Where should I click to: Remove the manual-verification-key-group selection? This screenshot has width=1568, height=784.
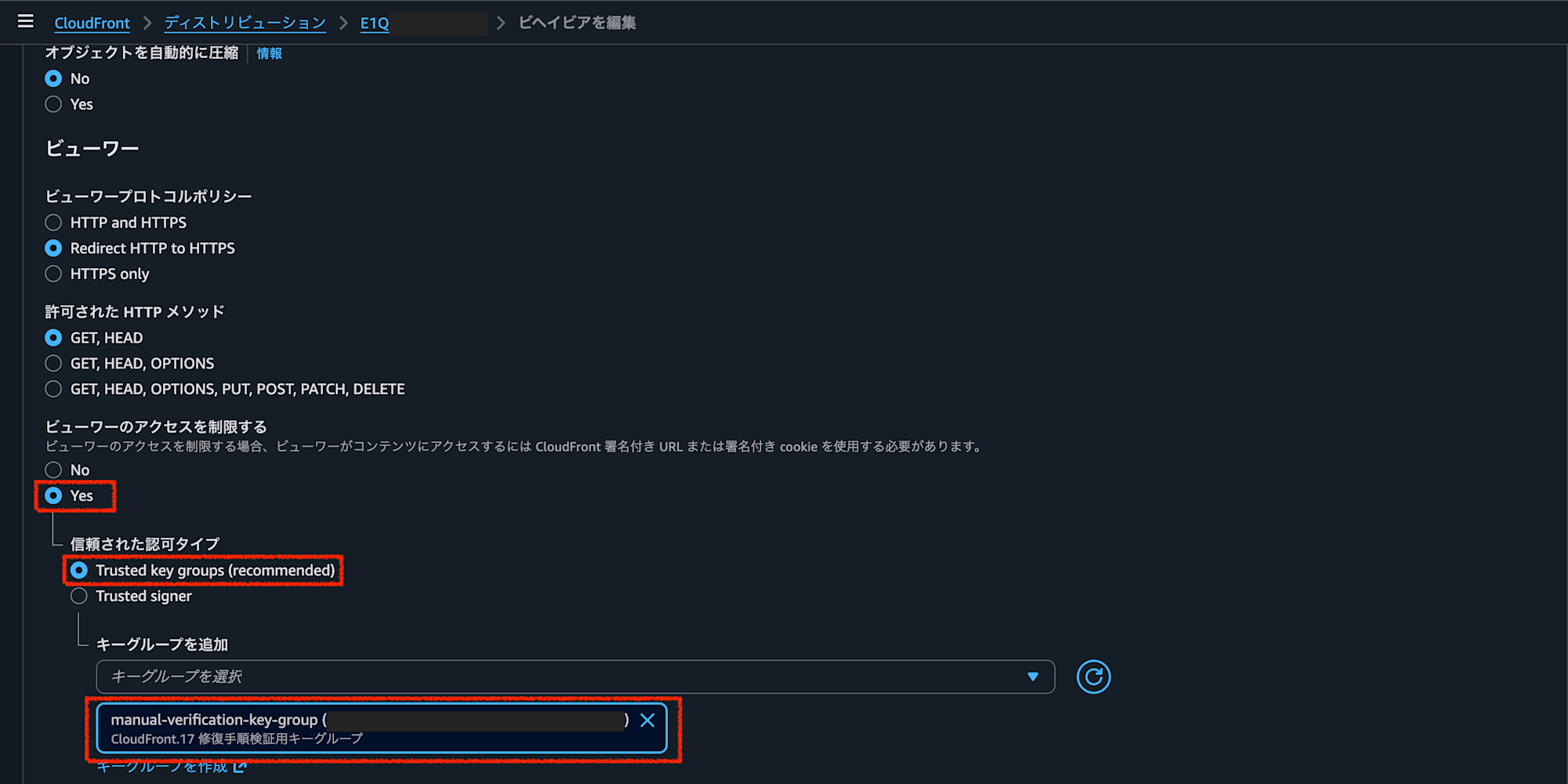(648, 720)
